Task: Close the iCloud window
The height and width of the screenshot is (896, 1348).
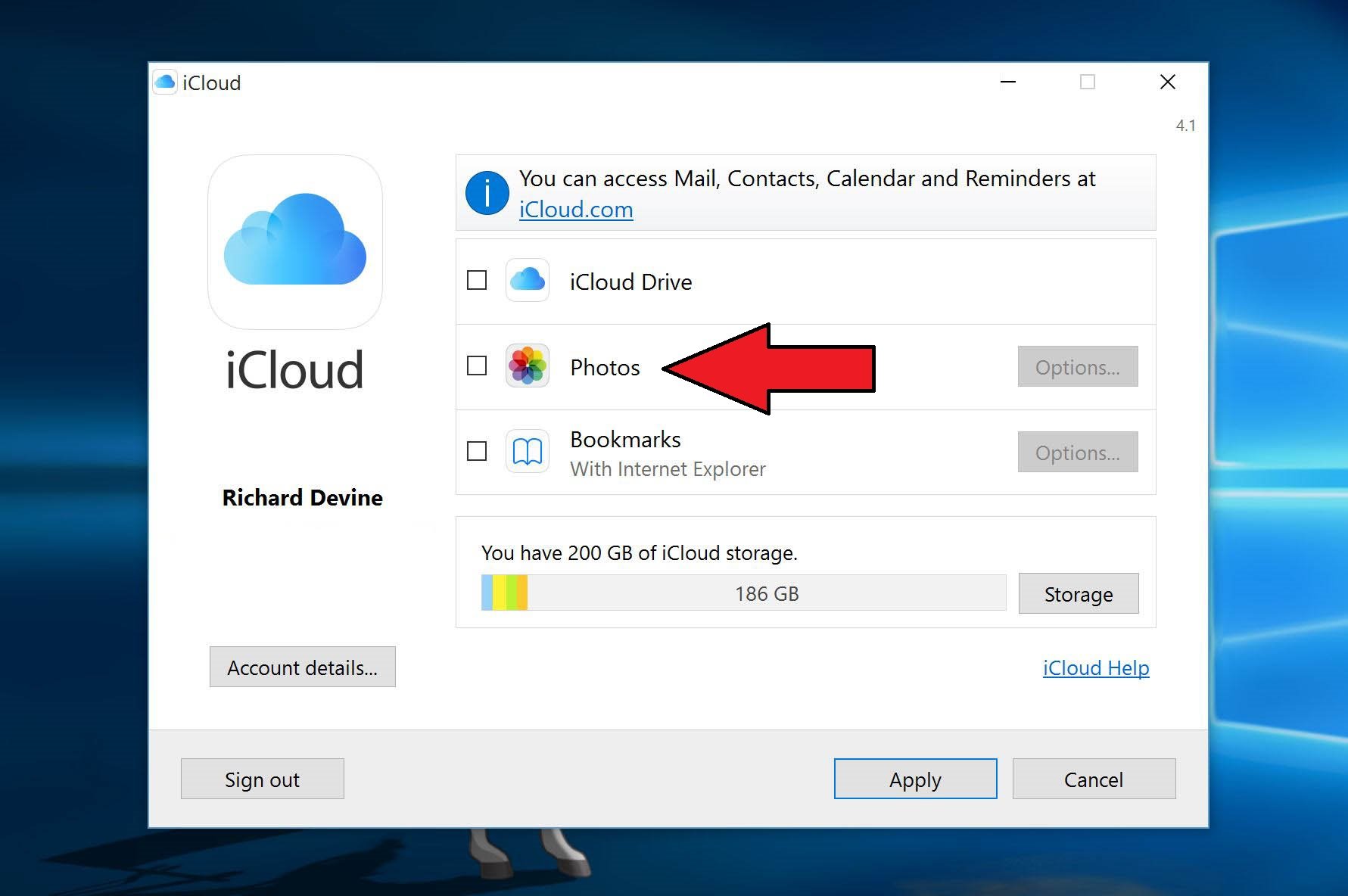Action: pyautogui.click(x=1168, y=82)
